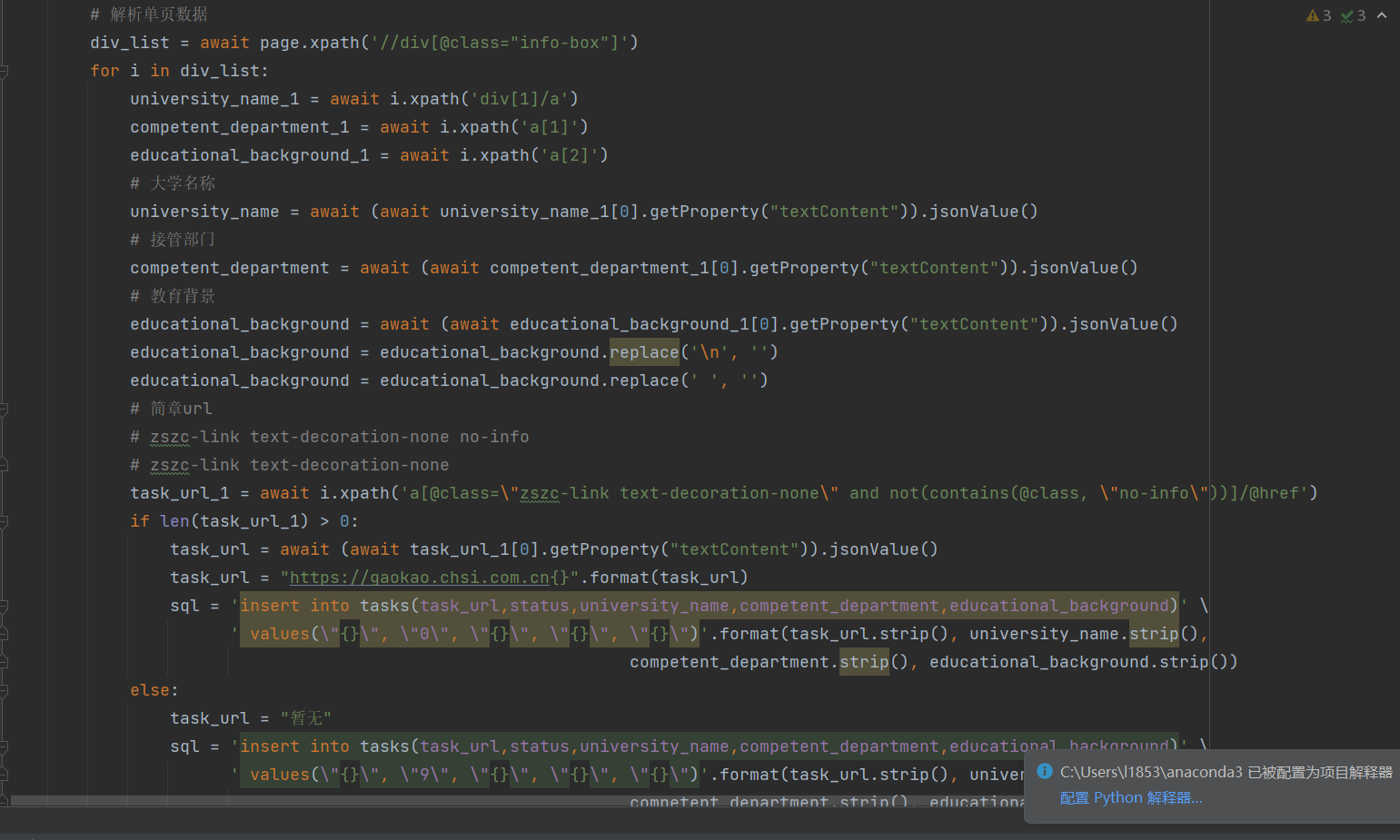The image size is (1400, 840).
Task: Click 'educational_background.strip()' in the first format call
Action: click(x=1078, y=662)
